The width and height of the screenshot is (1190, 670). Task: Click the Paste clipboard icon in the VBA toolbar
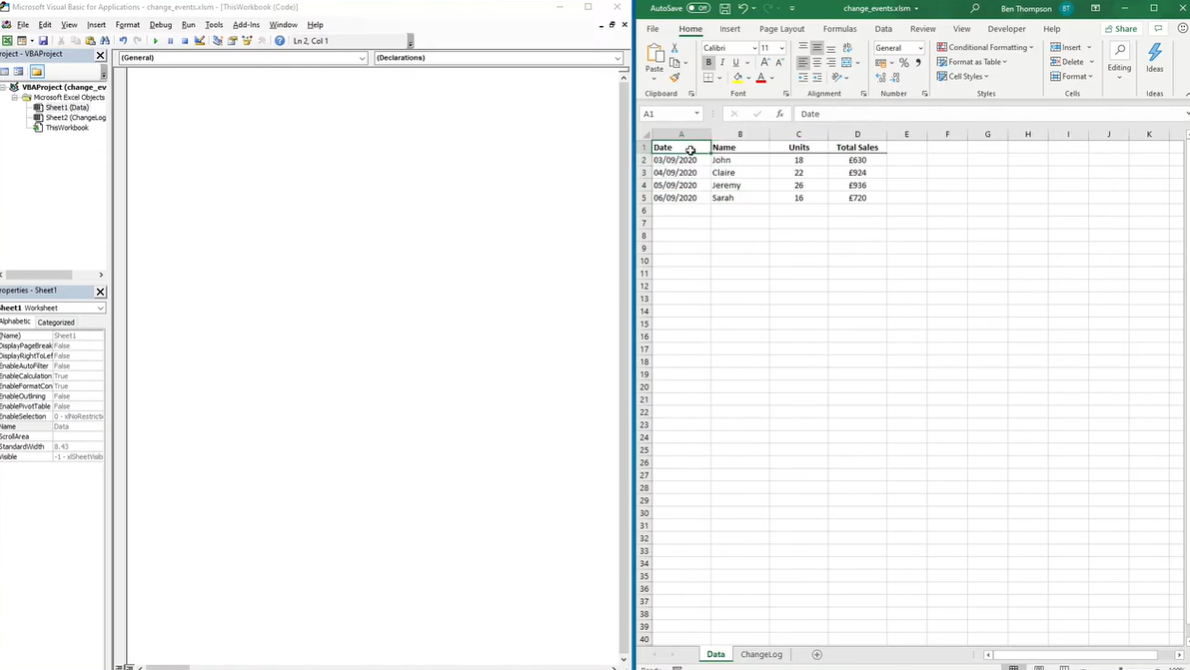coord(90,41)
